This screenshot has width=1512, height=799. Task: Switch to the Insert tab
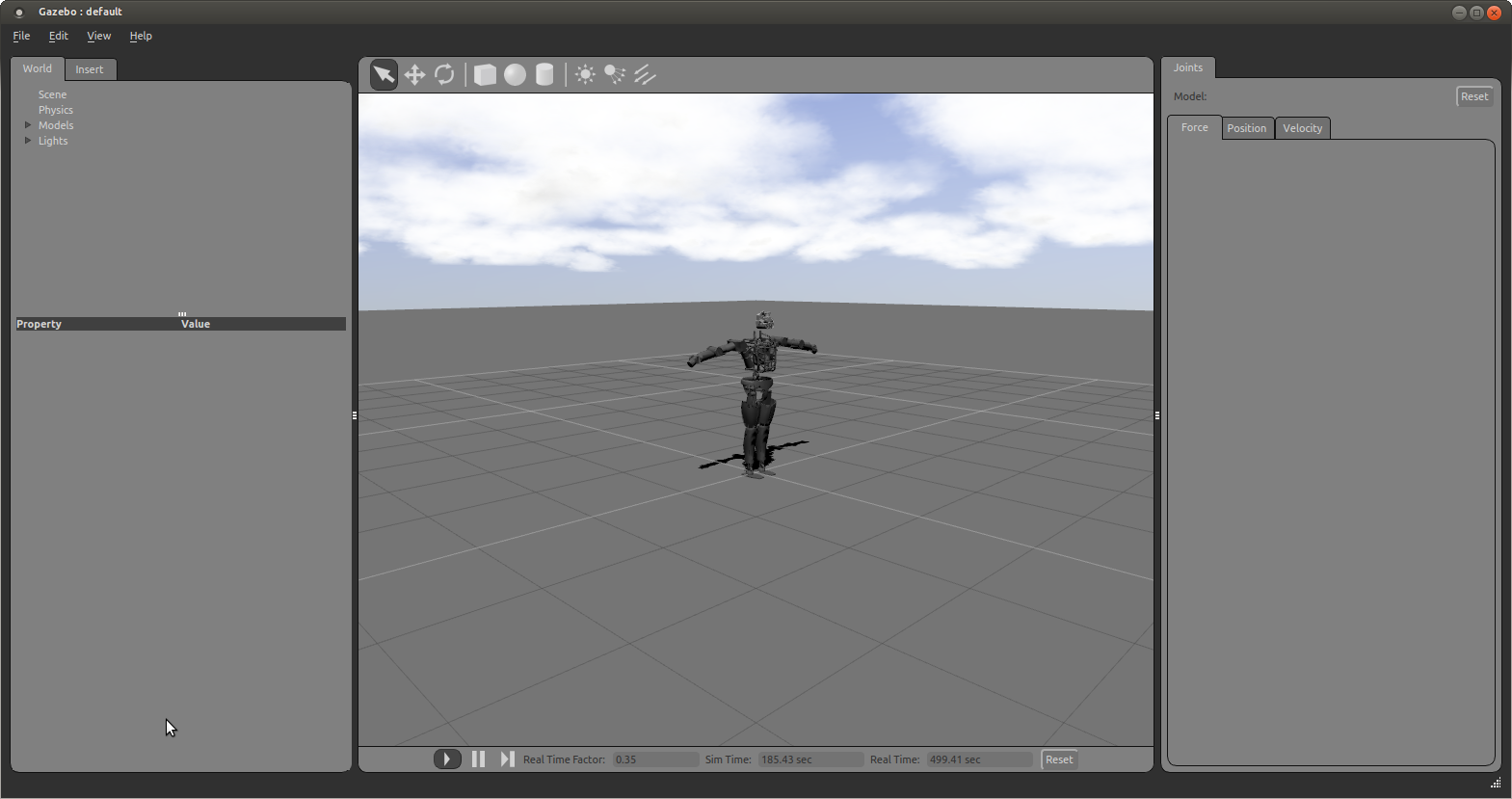tap(90, 69)
